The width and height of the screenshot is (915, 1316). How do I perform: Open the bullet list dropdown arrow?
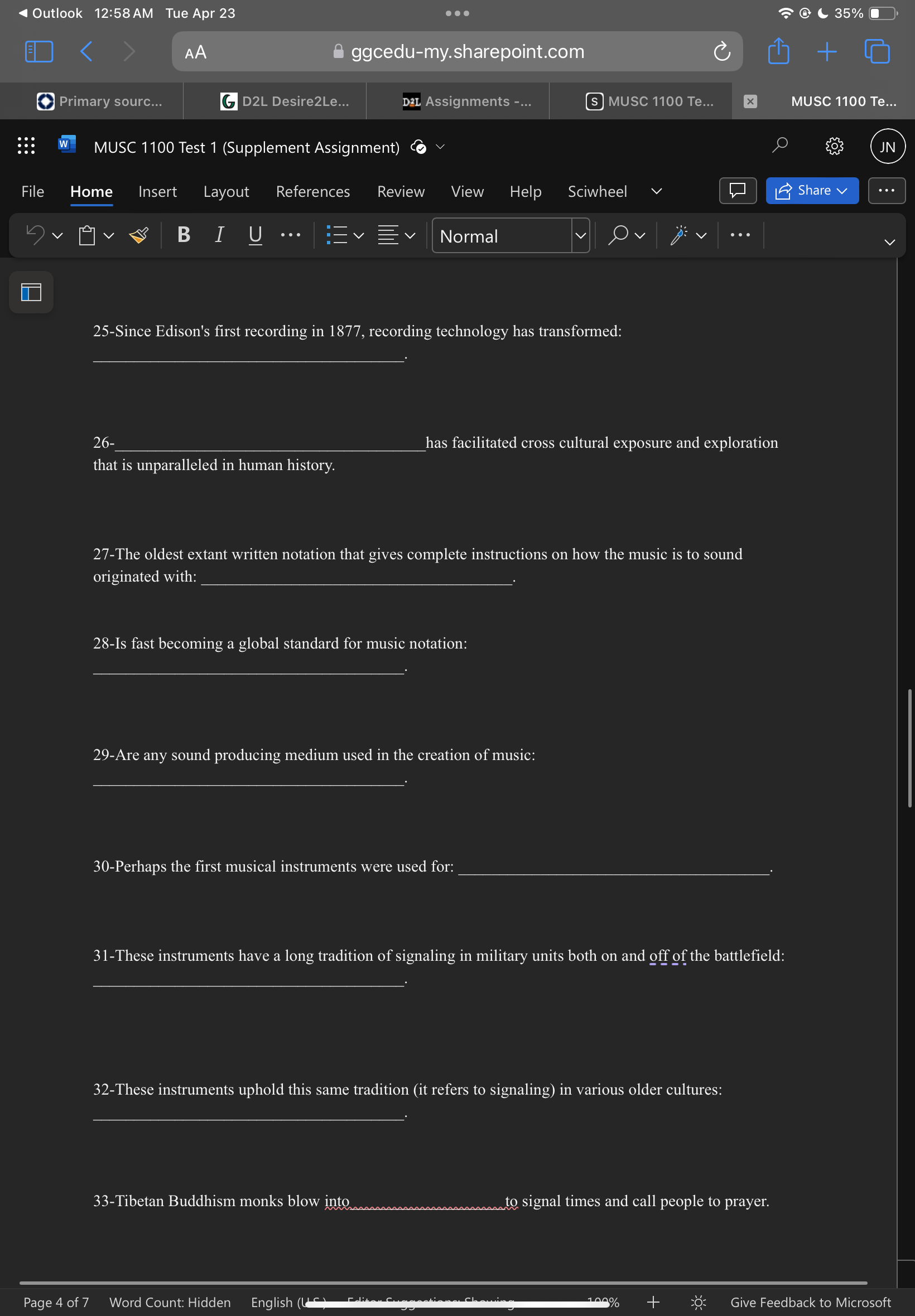click(x=359, y=235)
